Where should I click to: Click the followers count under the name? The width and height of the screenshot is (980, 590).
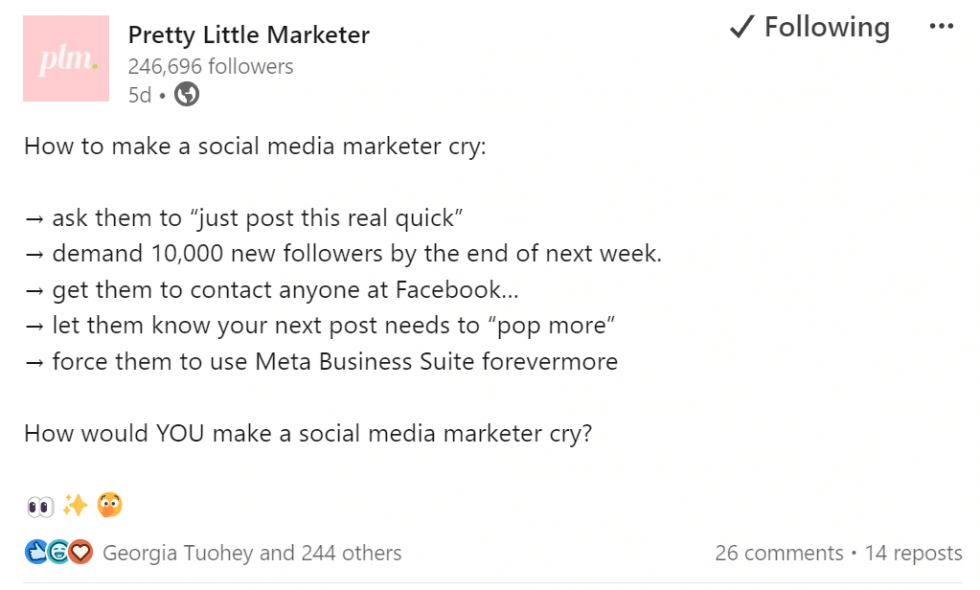click(210, 66)
